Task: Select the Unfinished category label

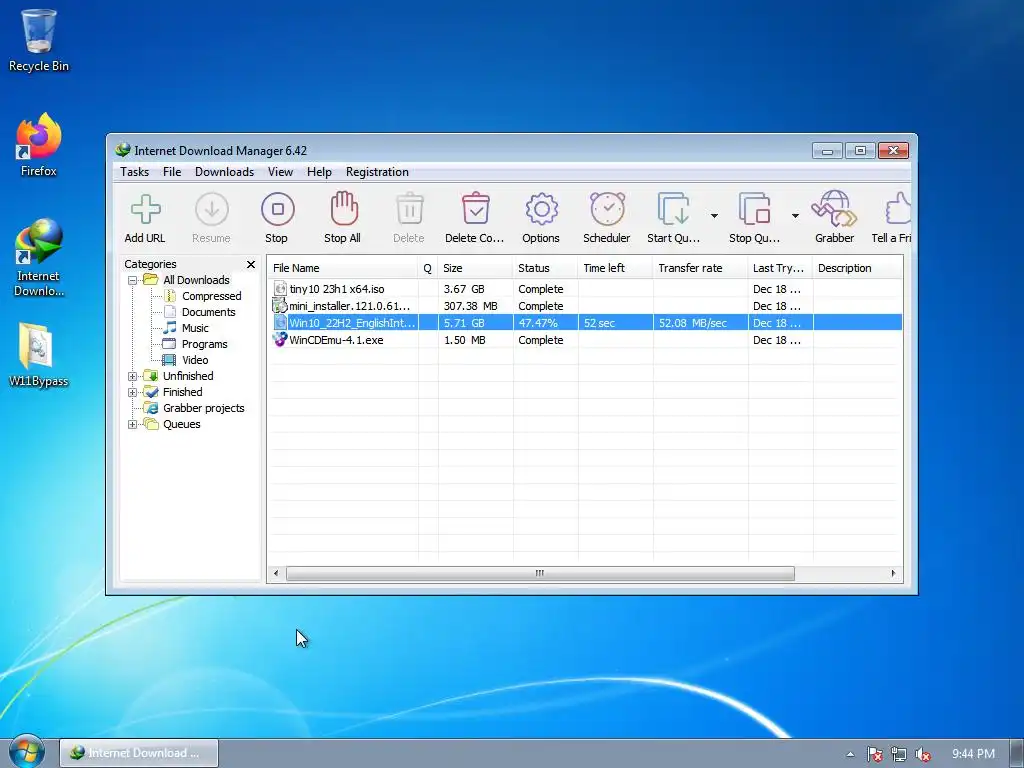Action: tap(188, 376)
